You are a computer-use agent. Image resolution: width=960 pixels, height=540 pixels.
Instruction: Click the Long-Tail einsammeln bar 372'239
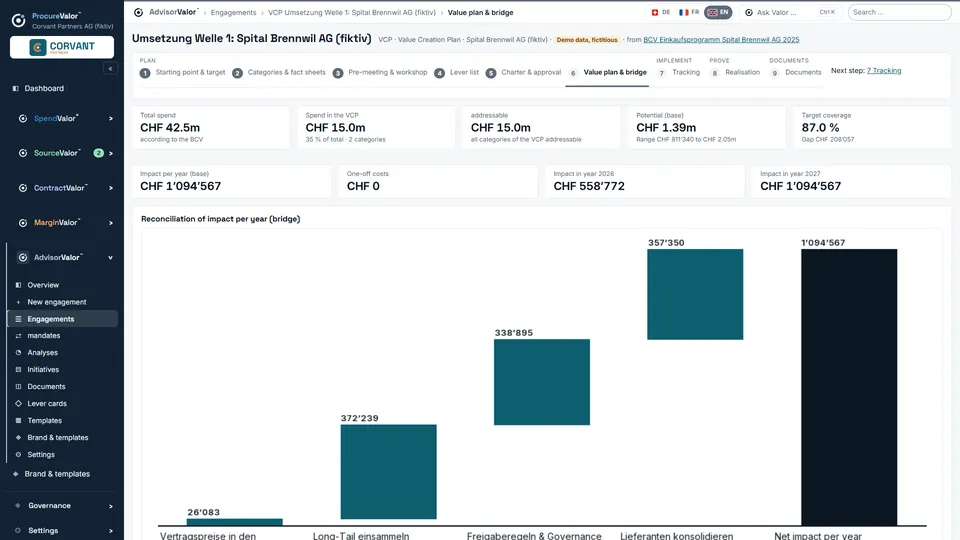pos(389,472)
